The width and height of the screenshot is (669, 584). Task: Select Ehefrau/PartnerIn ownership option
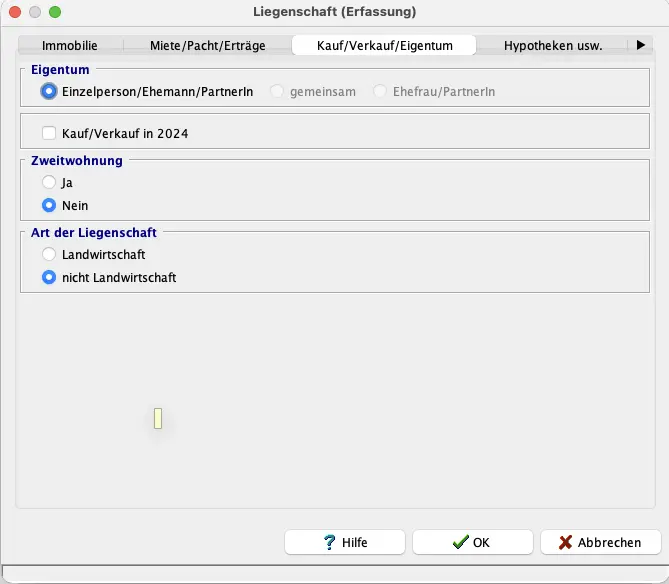coord(380,91)
